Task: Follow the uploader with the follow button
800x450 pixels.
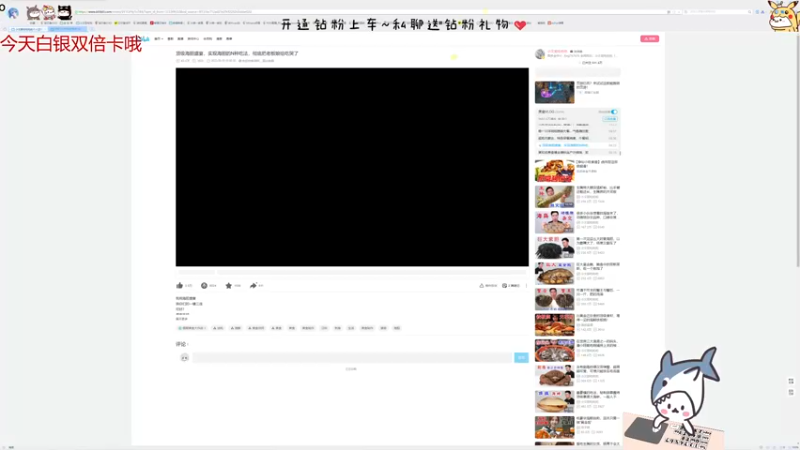Action: pyautogui.click(x=592, y=63)
